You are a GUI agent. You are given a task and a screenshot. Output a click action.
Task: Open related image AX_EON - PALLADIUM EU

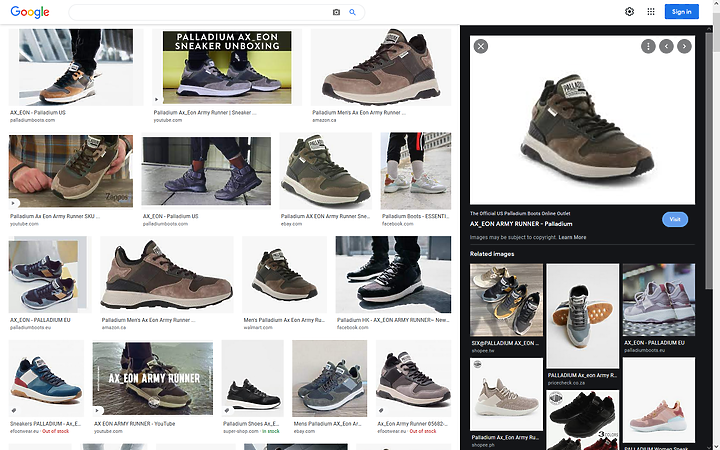[x=659, y=300]
